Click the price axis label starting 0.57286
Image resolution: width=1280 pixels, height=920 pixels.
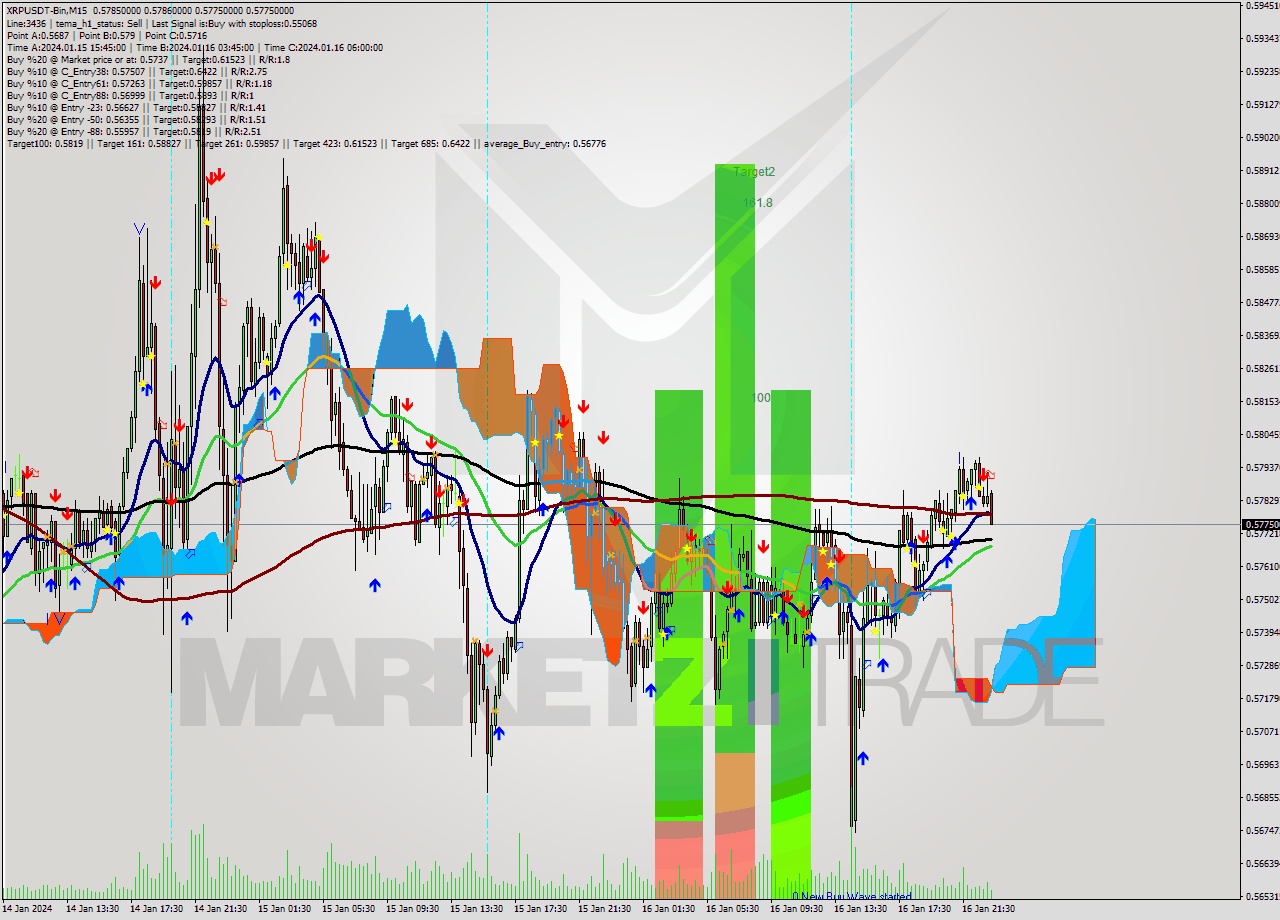(1262, 665)
